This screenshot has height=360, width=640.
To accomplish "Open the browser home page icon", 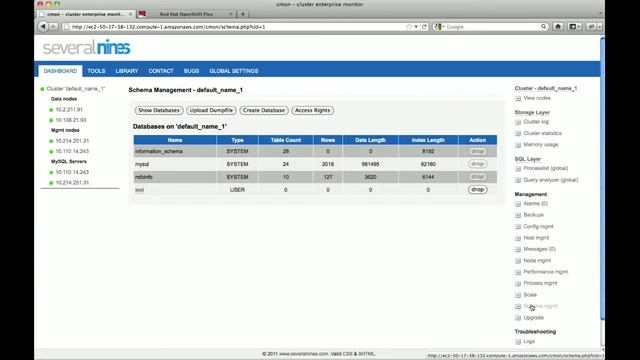I will [x=558, y=27].
